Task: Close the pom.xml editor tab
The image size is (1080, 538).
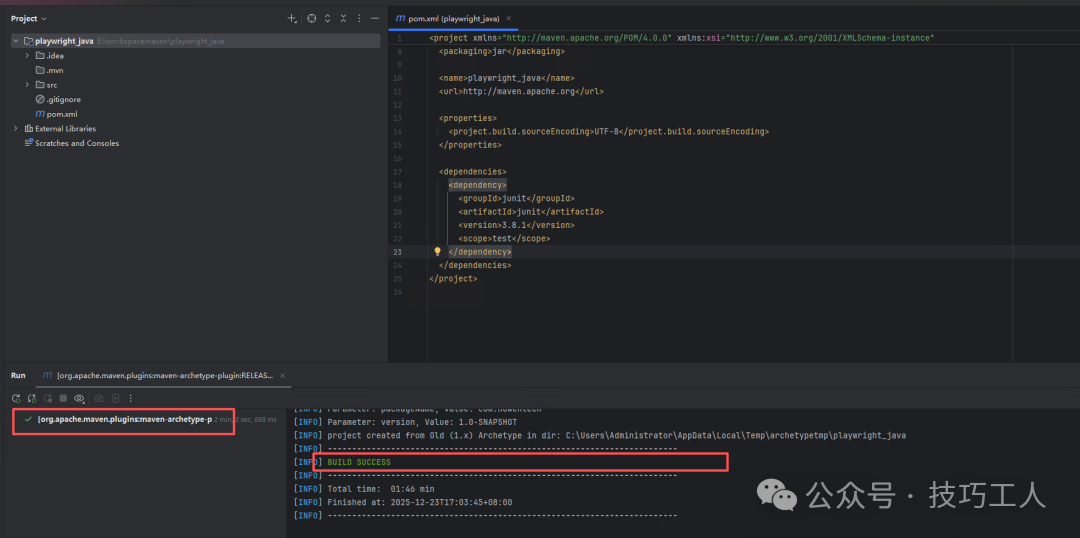Action: (x=507, y=18)
